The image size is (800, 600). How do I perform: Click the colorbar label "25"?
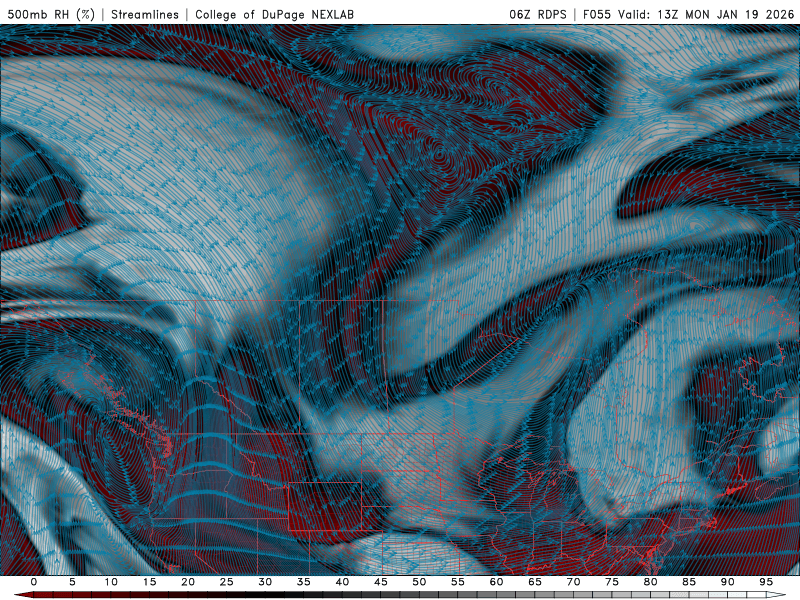227,582
